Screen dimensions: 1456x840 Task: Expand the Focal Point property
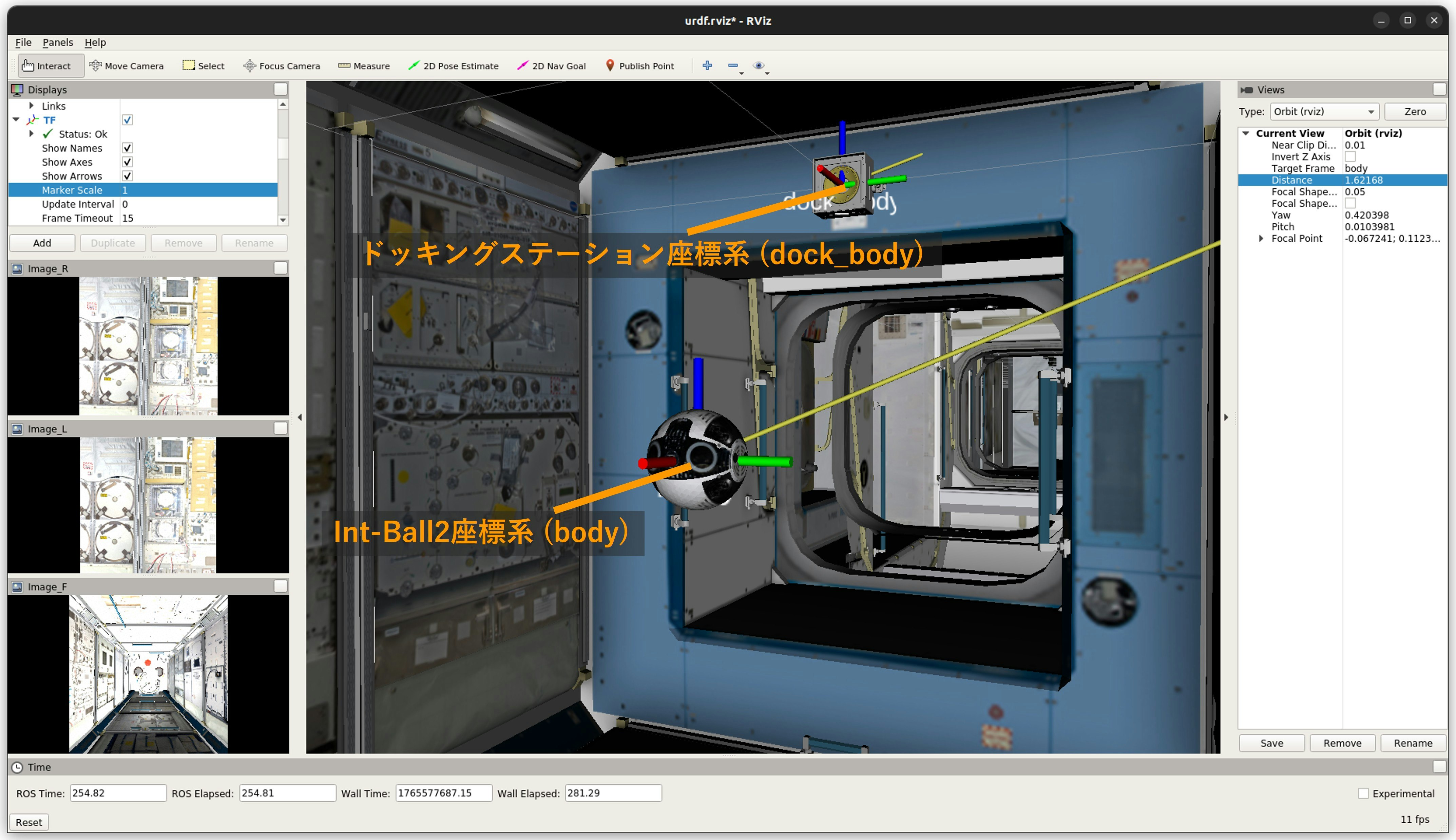[1261, 238]
